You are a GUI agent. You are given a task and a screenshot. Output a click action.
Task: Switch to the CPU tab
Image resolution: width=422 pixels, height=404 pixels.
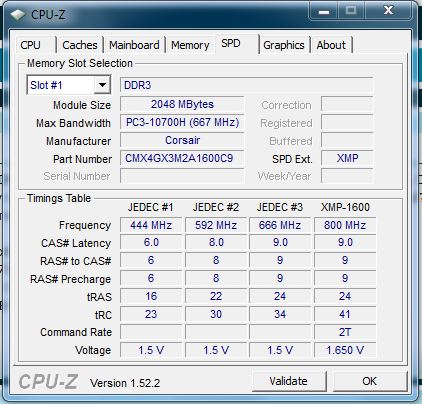click(x=30, y=45)
